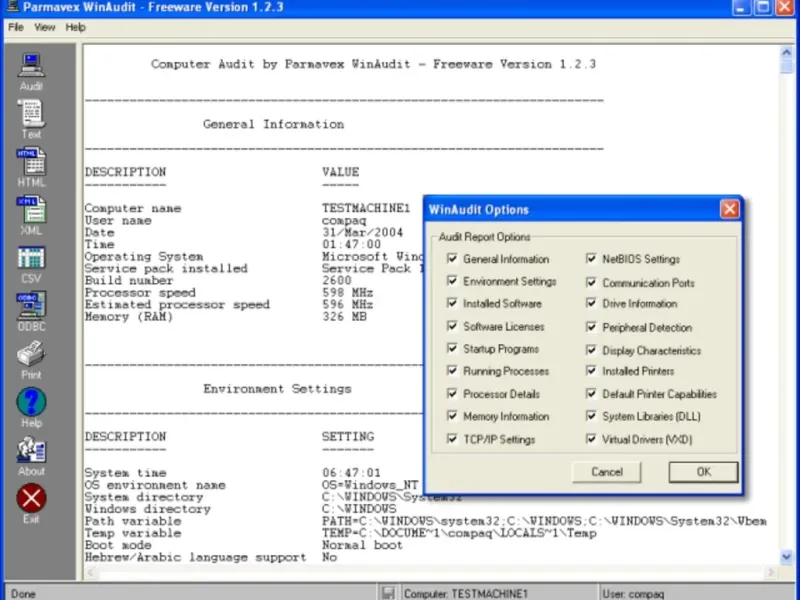Click the 'General Information' heading
This screenshot has height=600, width=800.
point(273,124)
